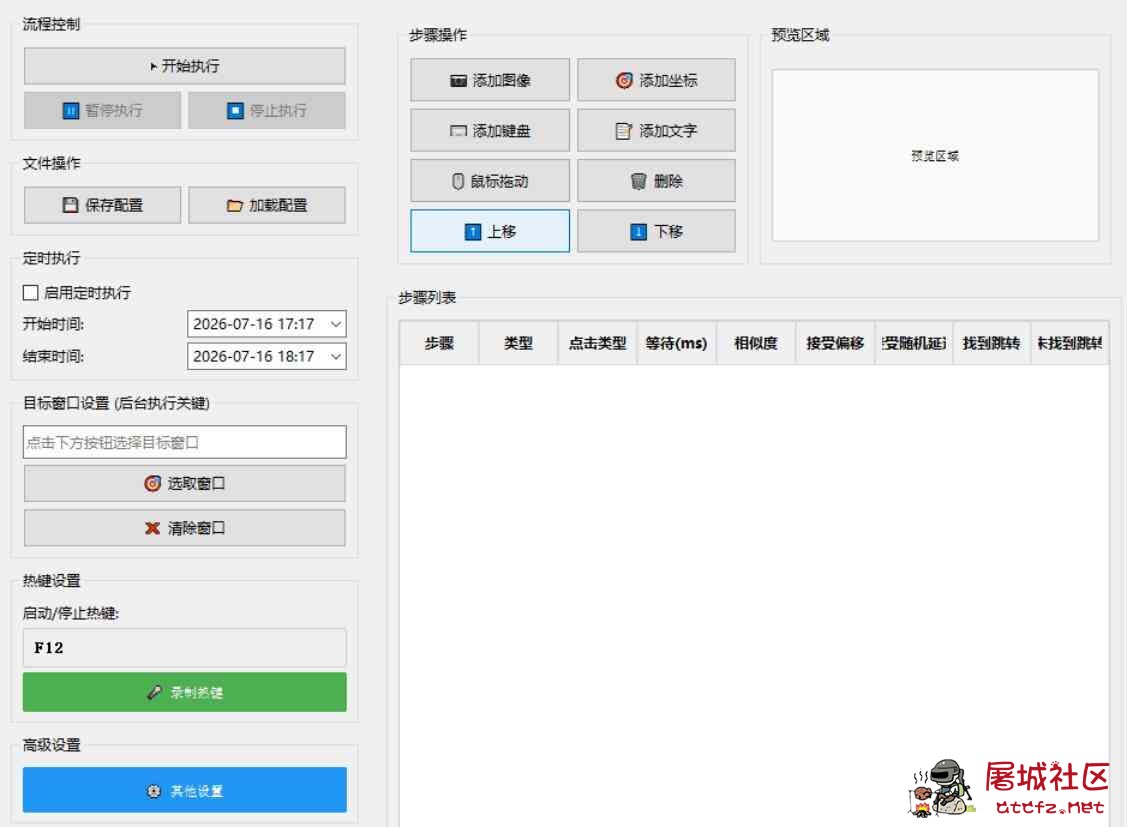Click the up arrow icon on 上移
The width and height of the screenshot is (1127, 827).
tap(473, 231)
